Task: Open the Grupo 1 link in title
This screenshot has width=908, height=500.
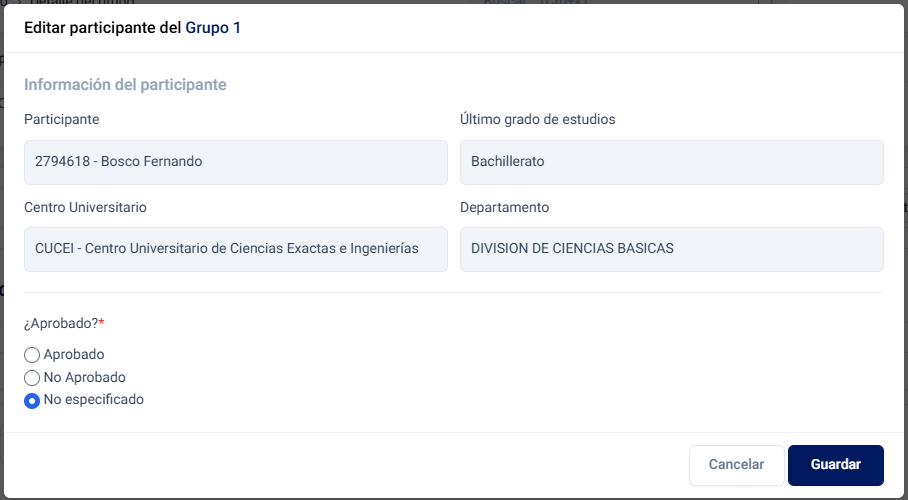Action: (x=213, y=28)
